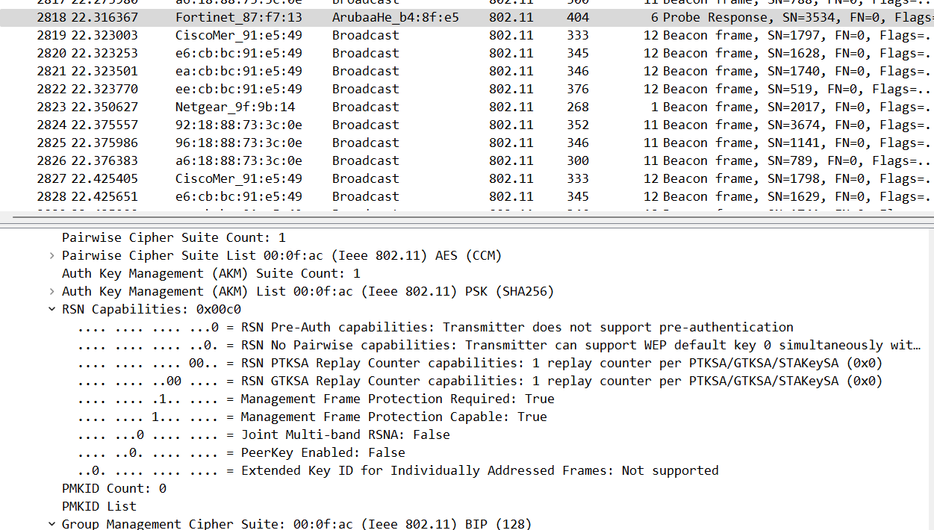934x530 pixels.
Task: Collapse the Group Management Cipher Suite arrow
Action: pyautogui.click(x=52, y=524)
